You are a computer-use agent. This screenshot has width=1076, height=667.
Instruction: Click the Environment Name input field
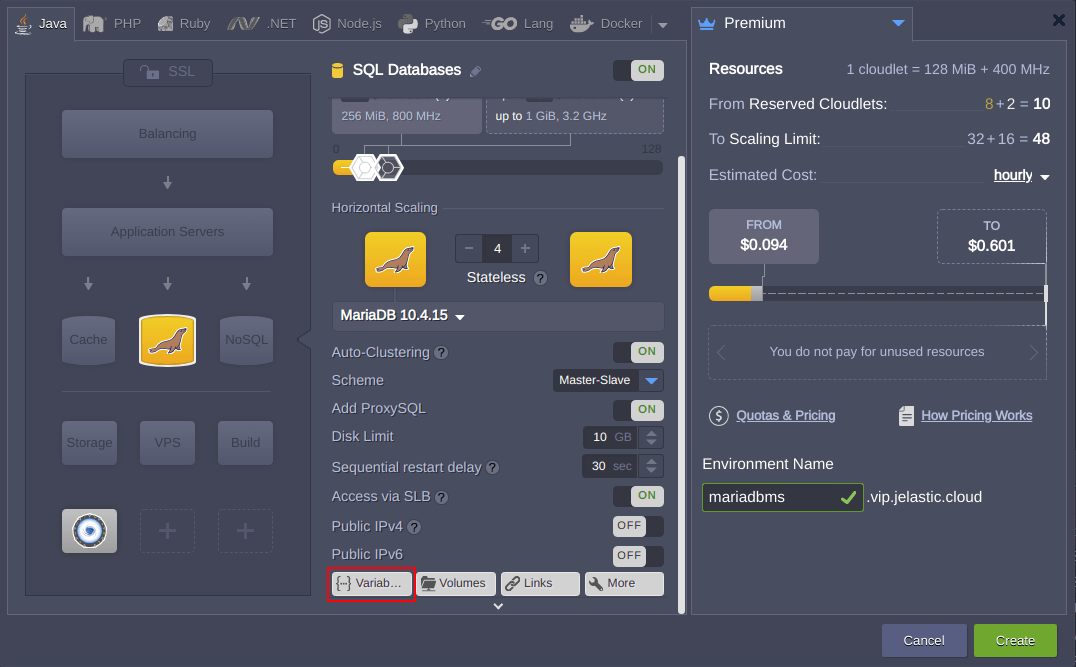[x=770, y=497]
